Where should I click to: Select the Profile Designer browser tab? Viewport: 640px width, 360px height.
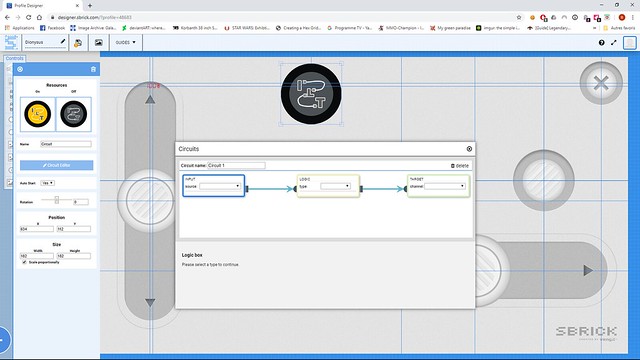pyautogui.click(x=42, y=6)
